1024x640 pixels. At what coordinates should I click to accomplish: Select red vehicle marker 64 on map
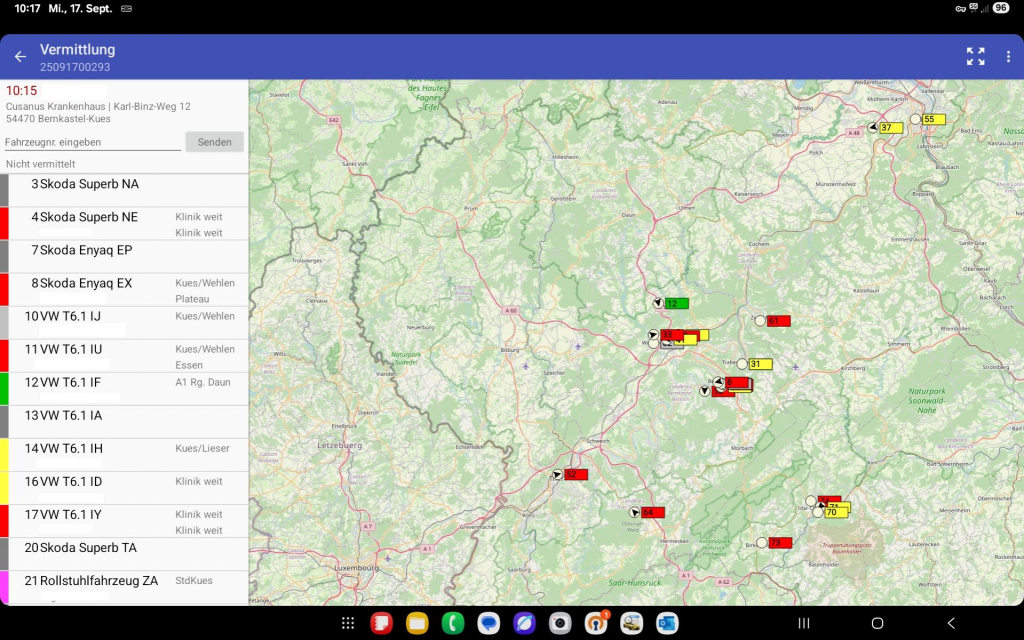652,512
